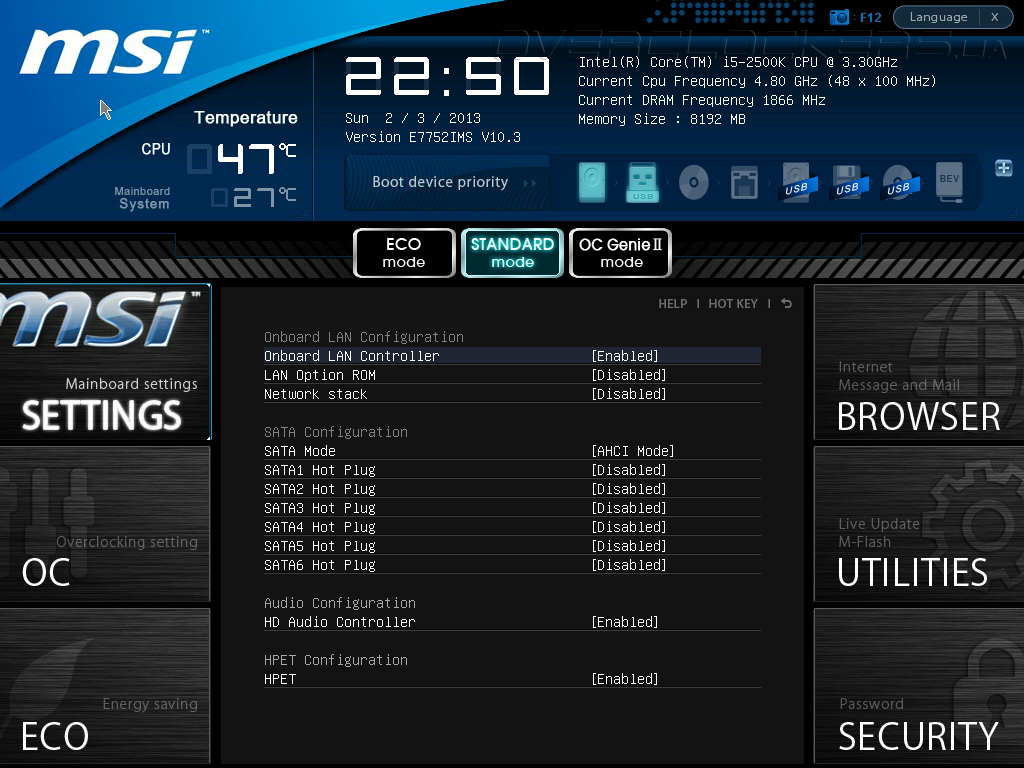The image size is (1024, 768).
Task: Click the Audio Configuration heading
Action: pyautogui.click(x=340, y=603)
